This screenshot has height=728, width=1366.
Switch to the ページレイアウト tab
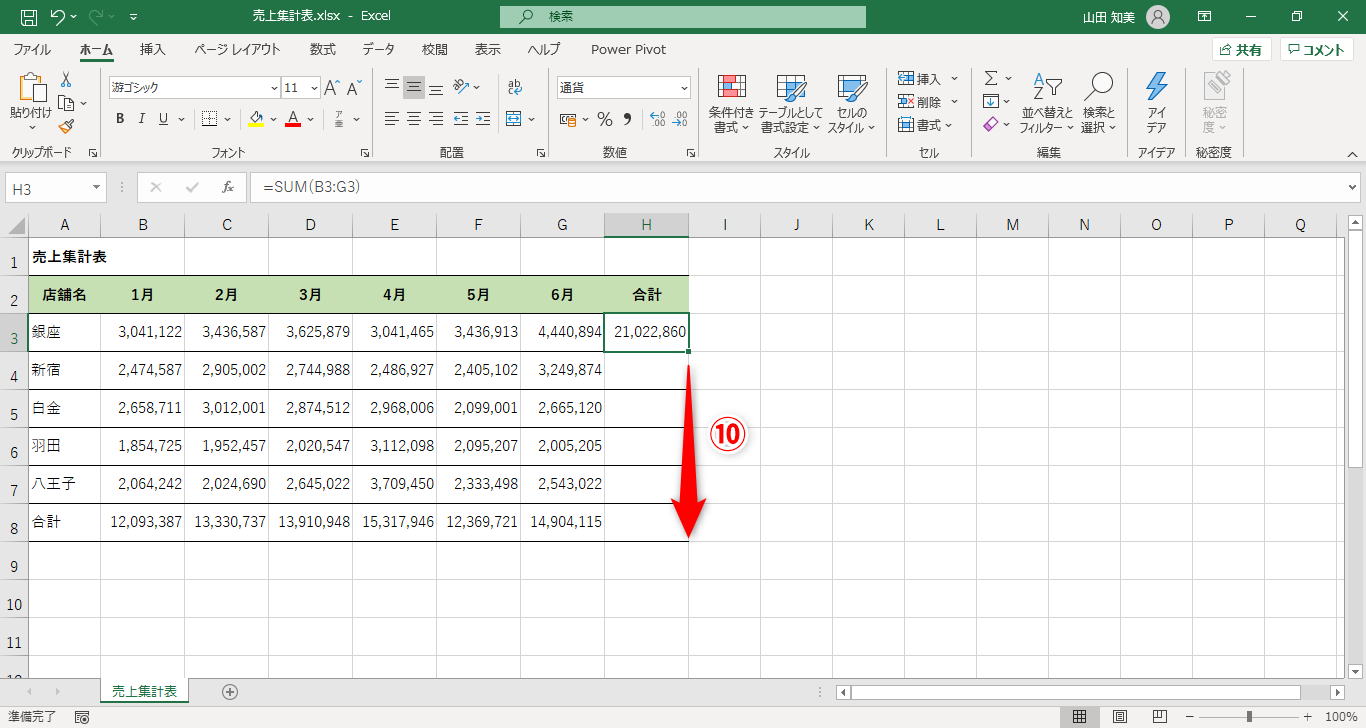(237, 49)
